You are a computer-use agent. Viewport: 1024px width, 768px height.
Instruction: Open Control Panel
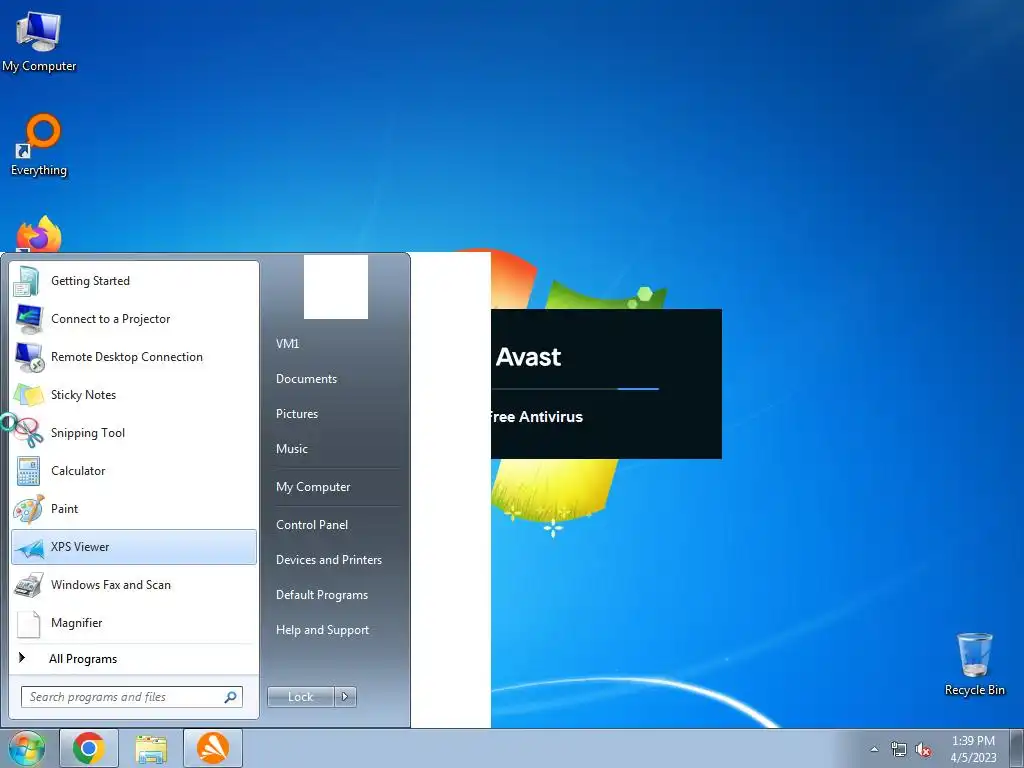tap(312, 525)
